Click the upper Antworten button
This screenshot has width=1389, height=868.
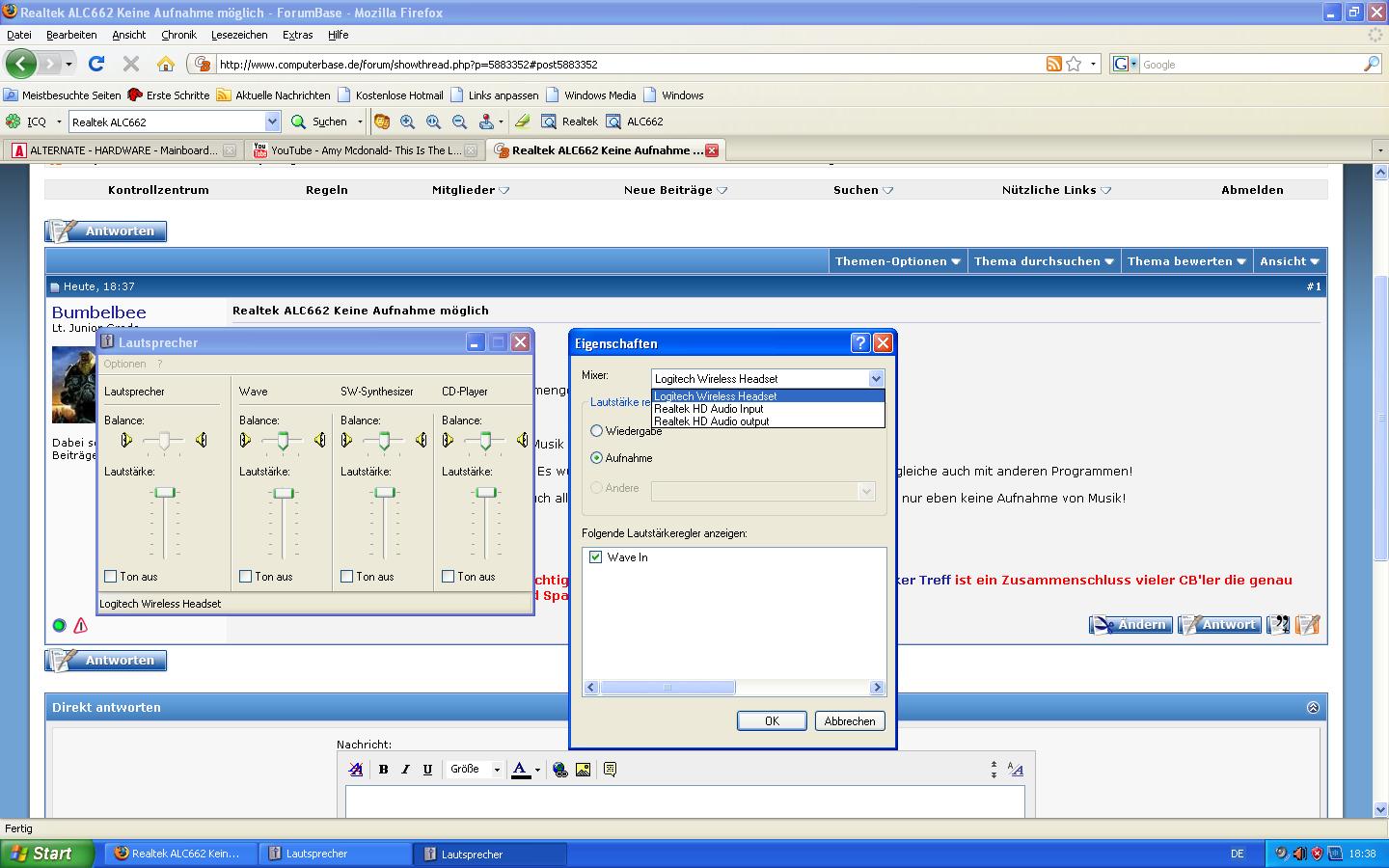click(x=106, y=231)
